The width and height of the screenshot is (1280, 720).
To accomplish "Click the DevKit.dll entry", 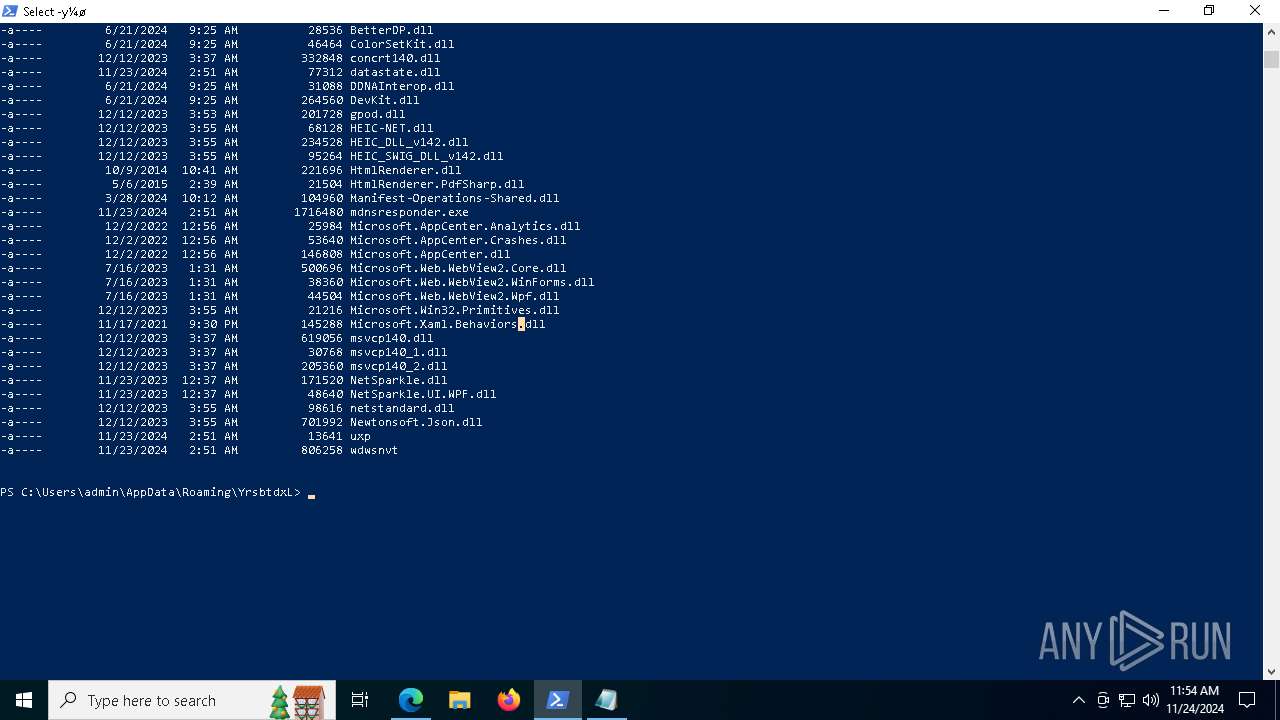I will [384, 100].
